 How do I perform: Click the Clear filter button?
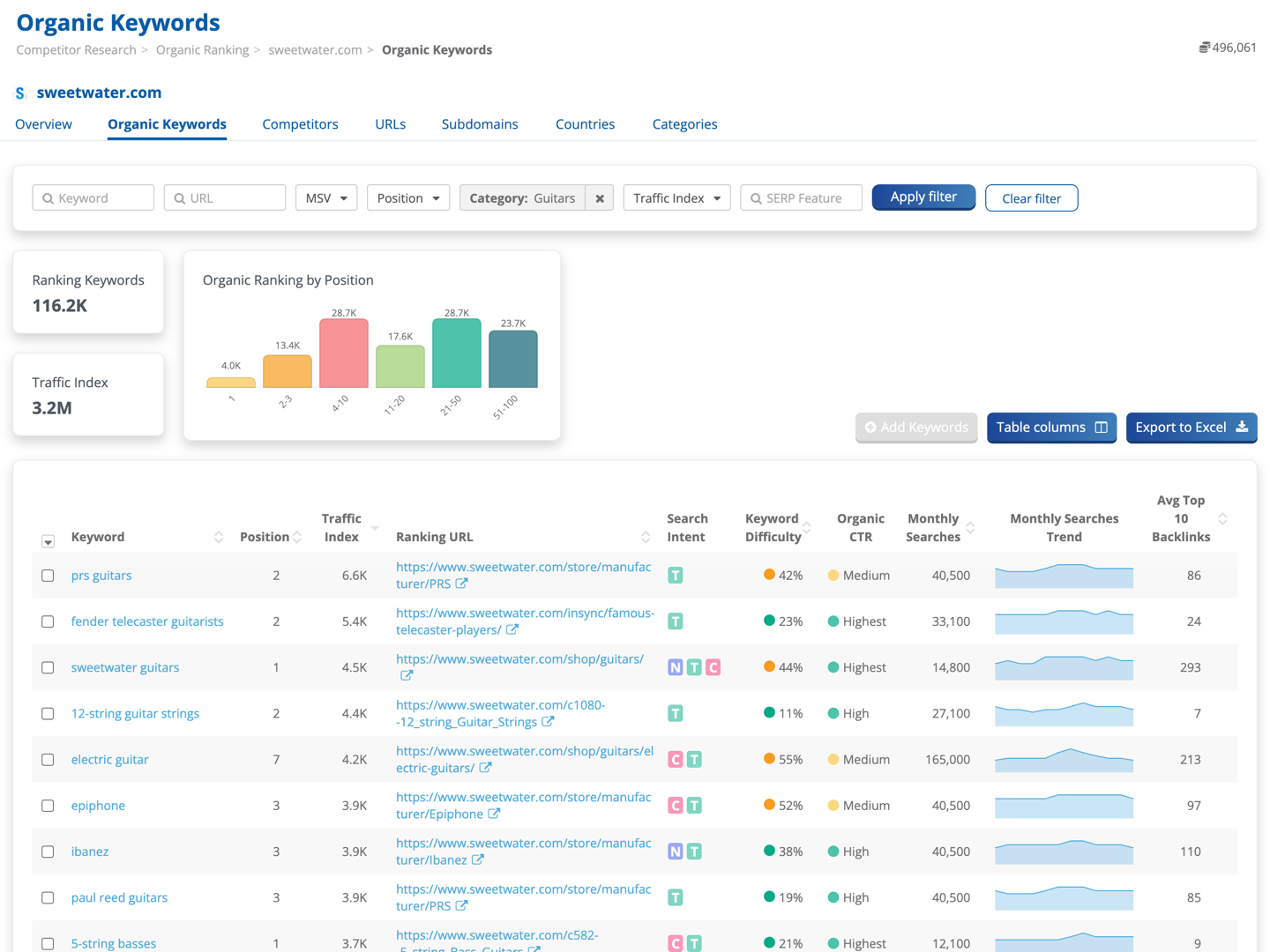click(1031, 198)
